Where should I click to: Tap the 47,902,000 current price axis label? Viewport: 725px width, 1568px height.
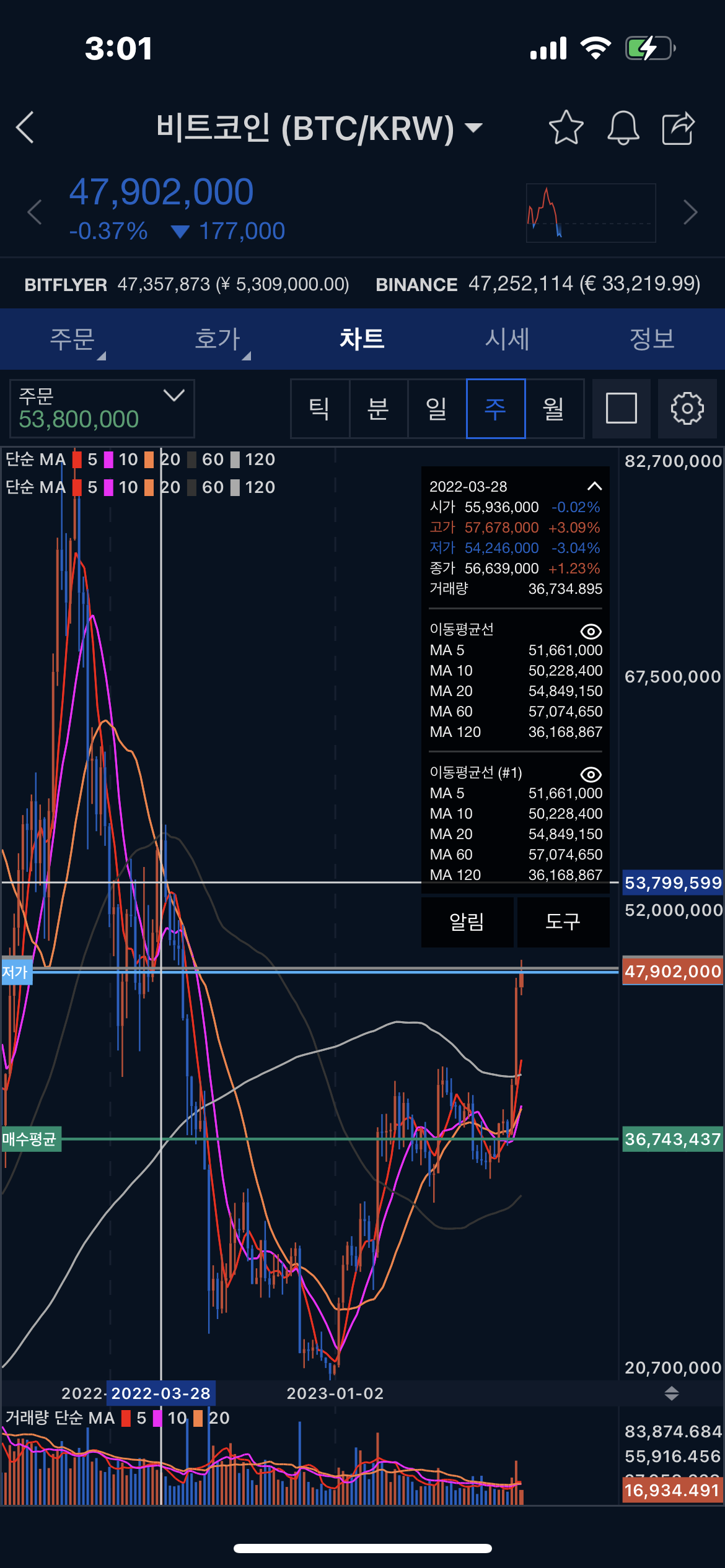click(673, 971)
